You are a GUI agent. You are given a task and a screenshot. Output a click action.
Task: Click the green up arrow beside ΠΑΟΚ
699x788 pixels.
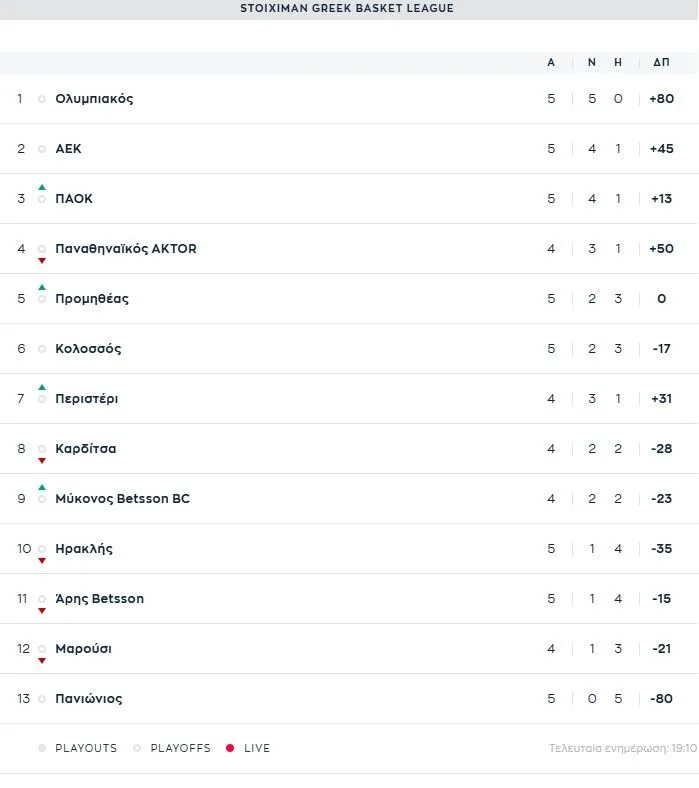[x=42, y=188]
